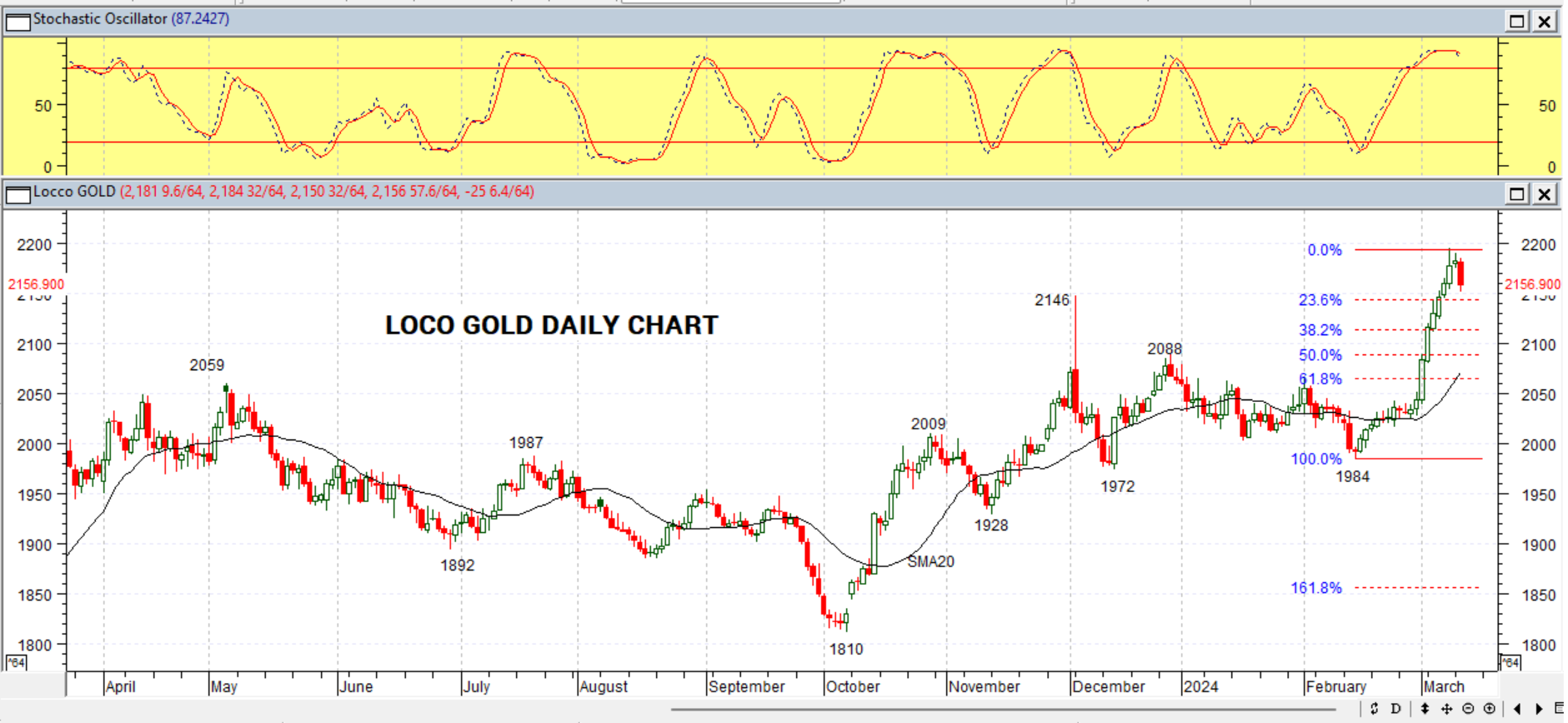Click the 1984 low annotation
The width and height of the screenshot is (1568, 723).
point(1353,476)
